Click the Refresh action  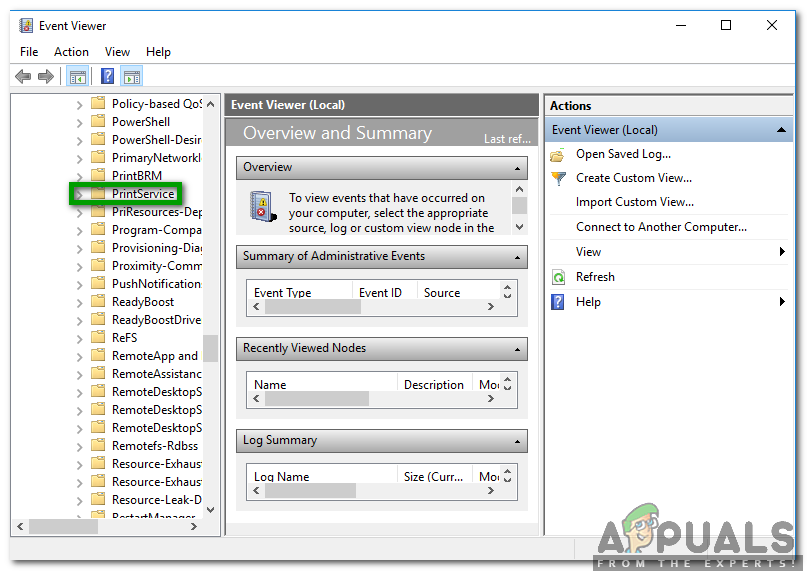pyautogui.click(x=595, y=277)
